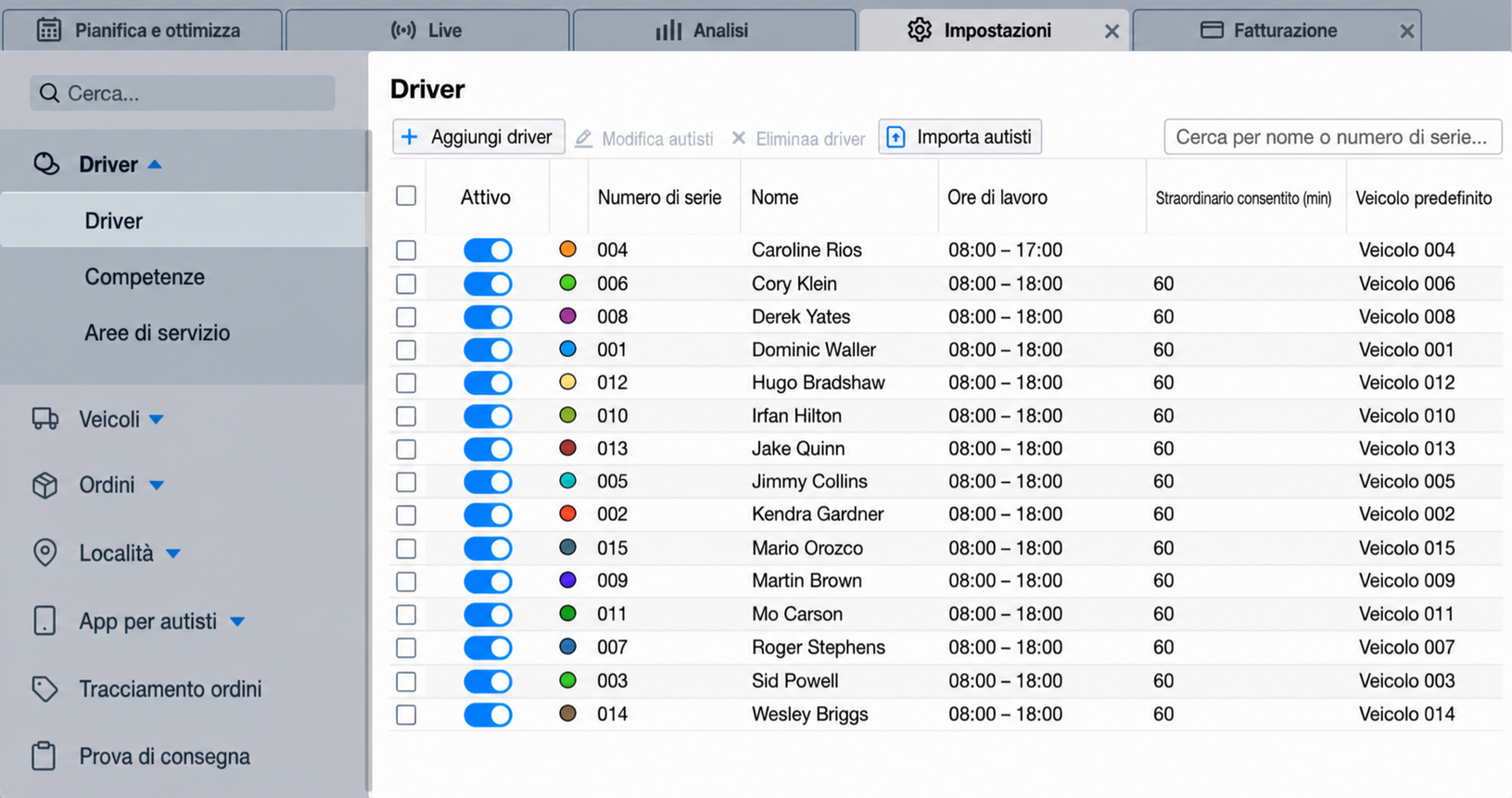Image resolution: width=1512 pixels, height=798 pixels.
Task: Open the Driver submenu item
Action: click(184, 221)
